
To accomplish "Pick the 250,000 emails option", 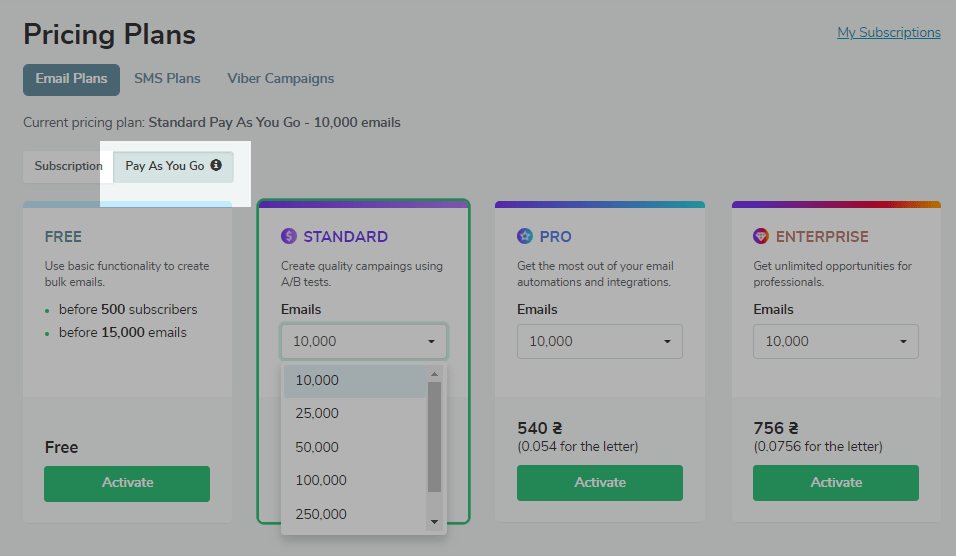I will point(321,514).
